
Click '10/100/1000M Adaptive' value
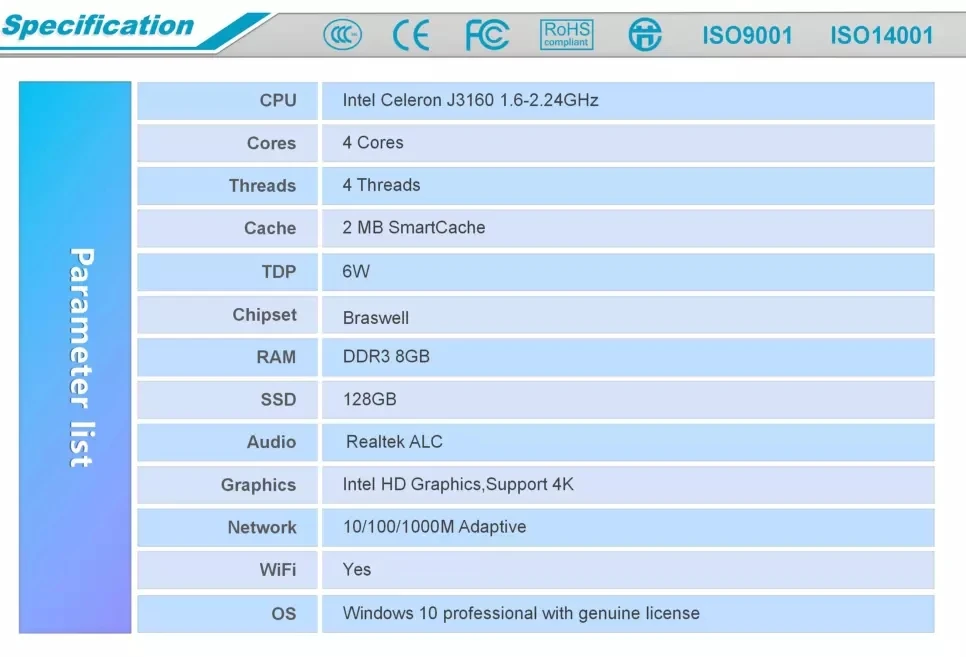pyautogui.click(x=434, y=527)
